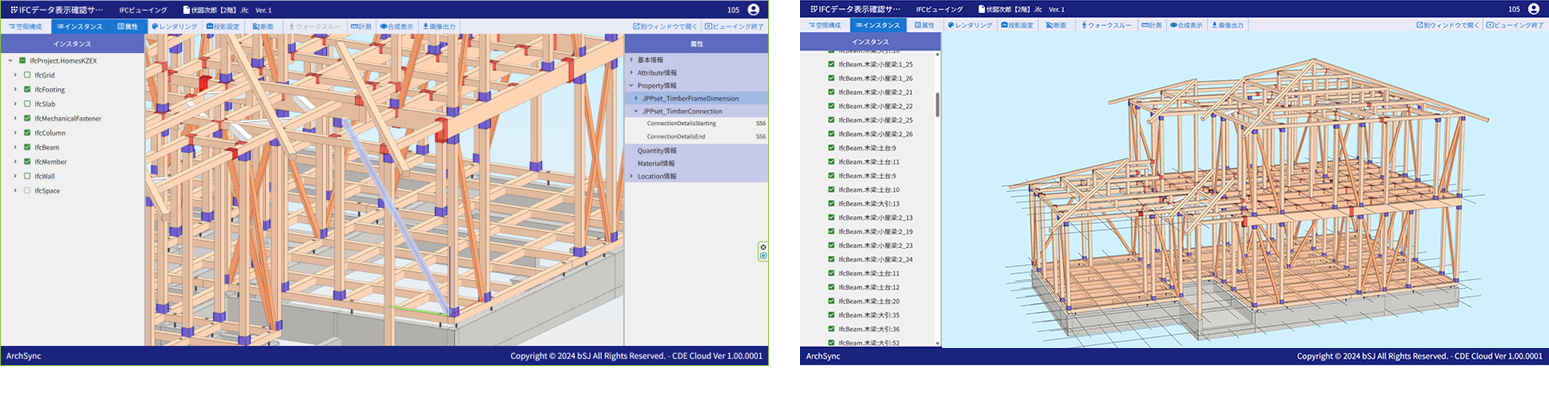Select the 計測 measure tool in right viewer
This screenshot has width=1549, height=414.
coord(1154,25)
